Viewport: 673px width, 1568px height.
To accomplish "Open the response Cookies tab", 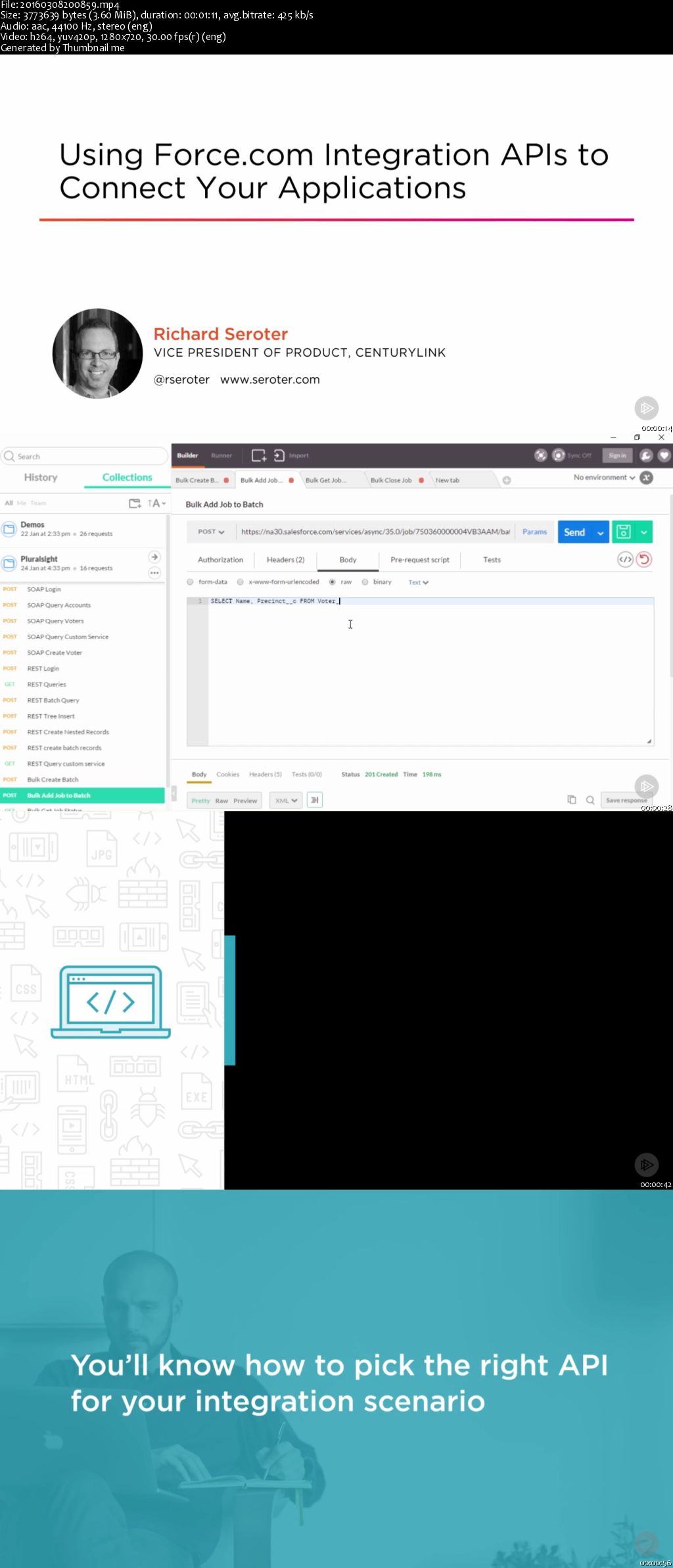I will 227,774.
